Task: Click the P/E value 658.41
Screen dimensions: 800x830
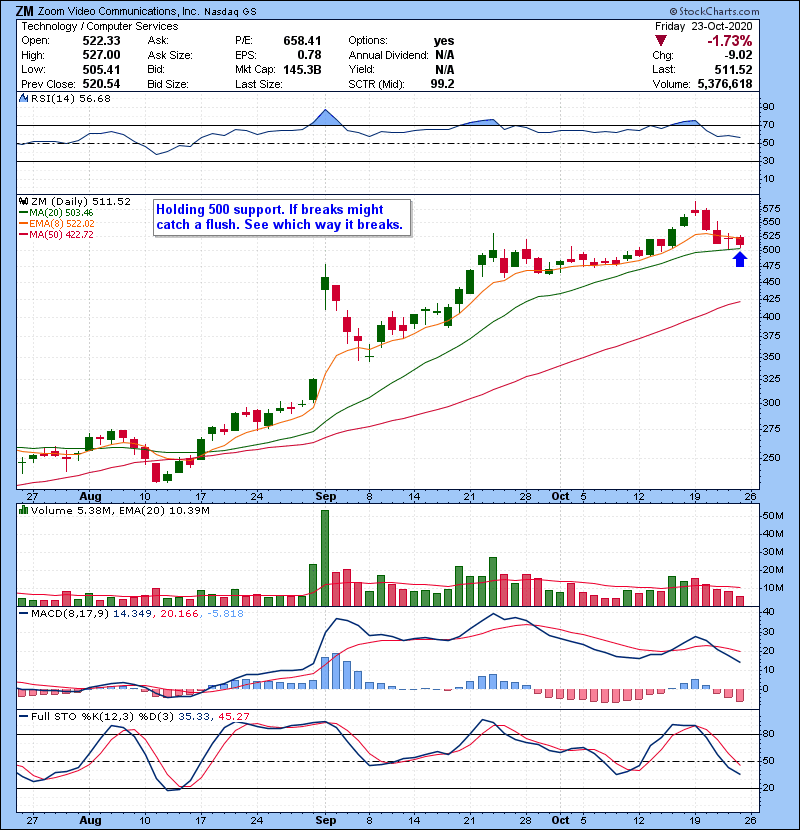Action: [x=302, y=41]
